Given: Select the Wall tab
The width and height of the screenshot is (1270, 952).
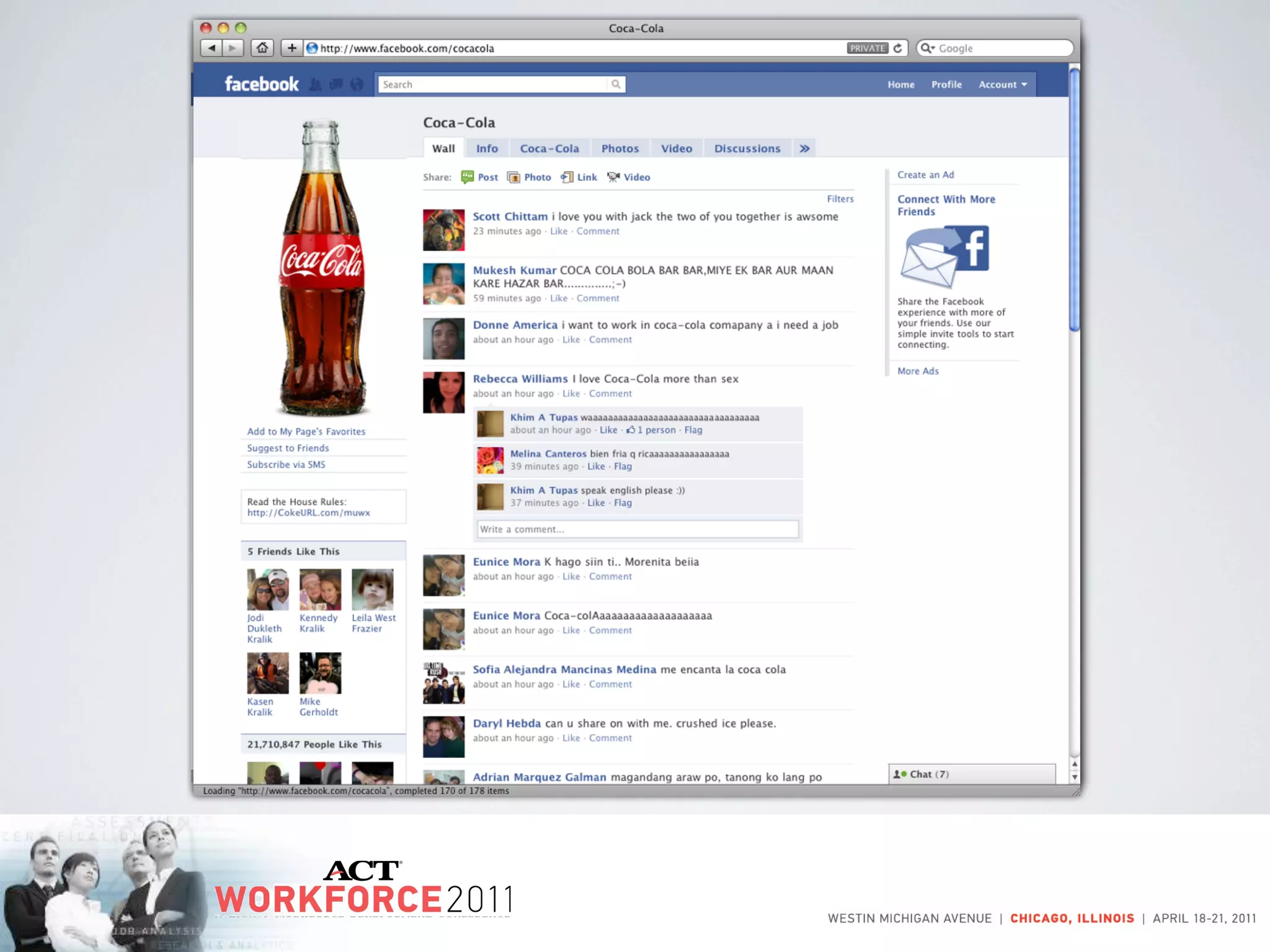Looking at the screenshot, I should pyautogui.click(x=443, y=148).
